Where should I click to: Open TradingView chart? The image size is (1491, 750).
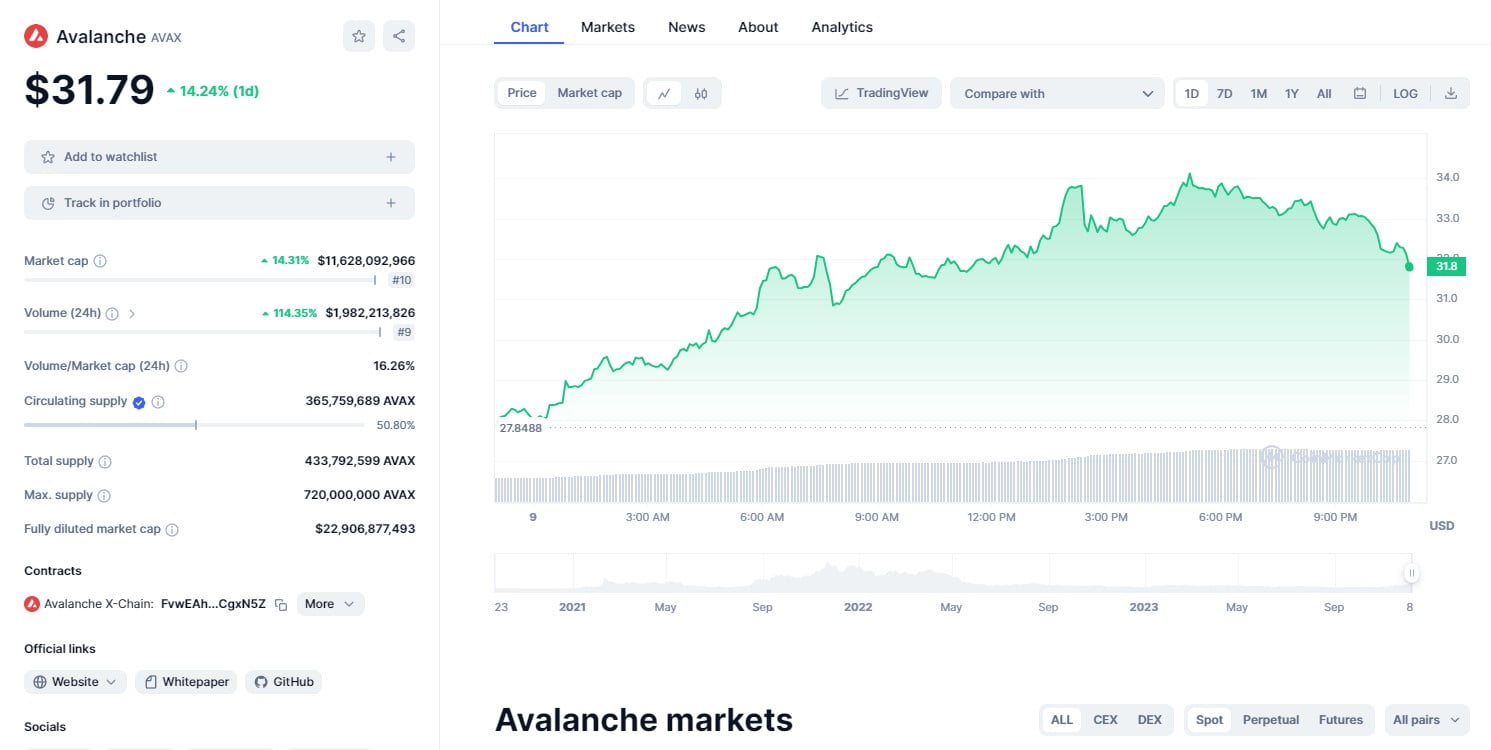tap(881, 93)
